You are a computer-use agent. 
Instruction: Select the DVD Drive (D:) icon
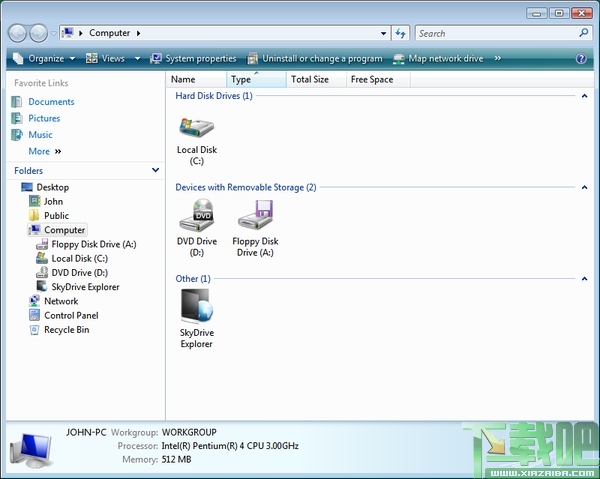197,215
